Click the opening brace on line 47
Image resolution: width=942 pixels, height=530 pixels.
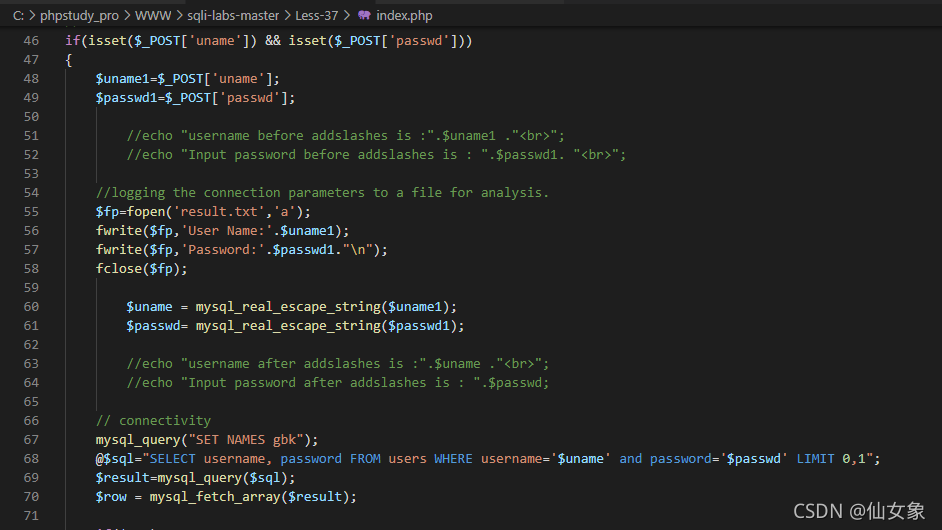(68, 60)
